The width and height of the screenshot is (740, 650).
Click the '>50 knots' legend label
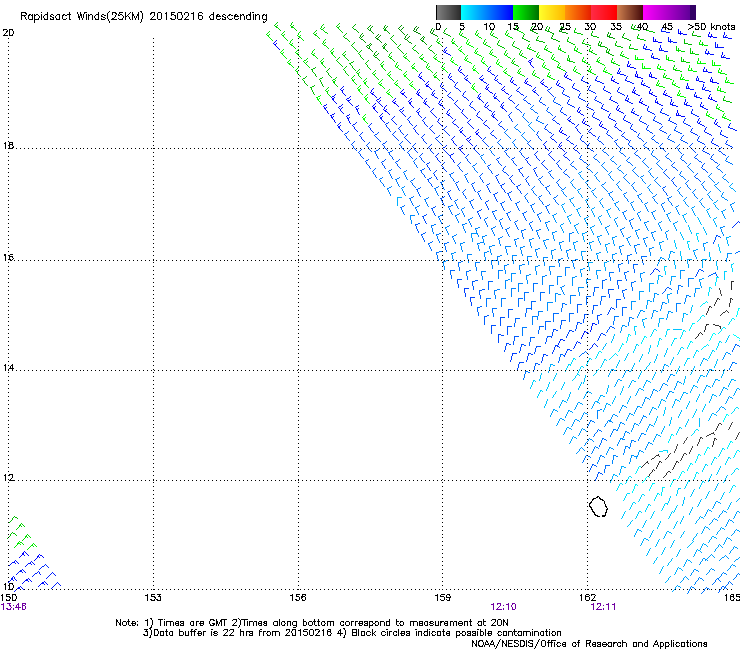click(x=711, y=27)
